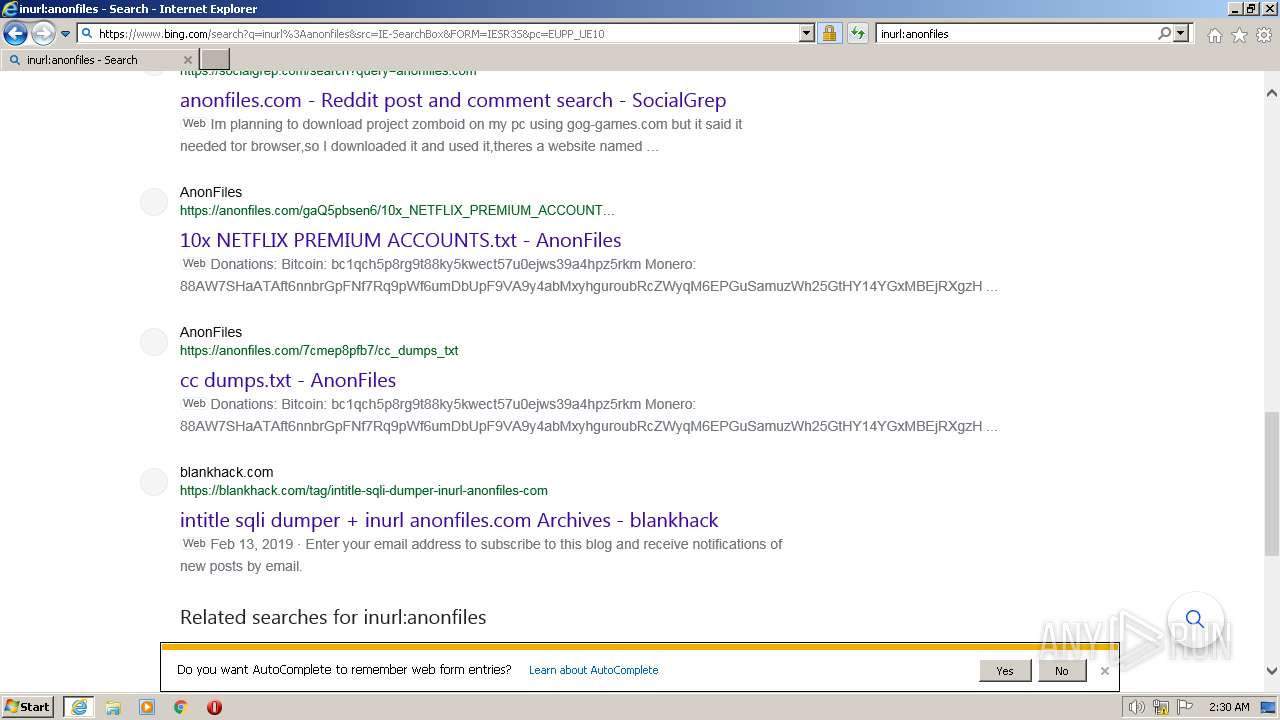Open the red antivirus taskbar icon
The height and width of the screenshot is (720, 1280).
click(214, 707)
